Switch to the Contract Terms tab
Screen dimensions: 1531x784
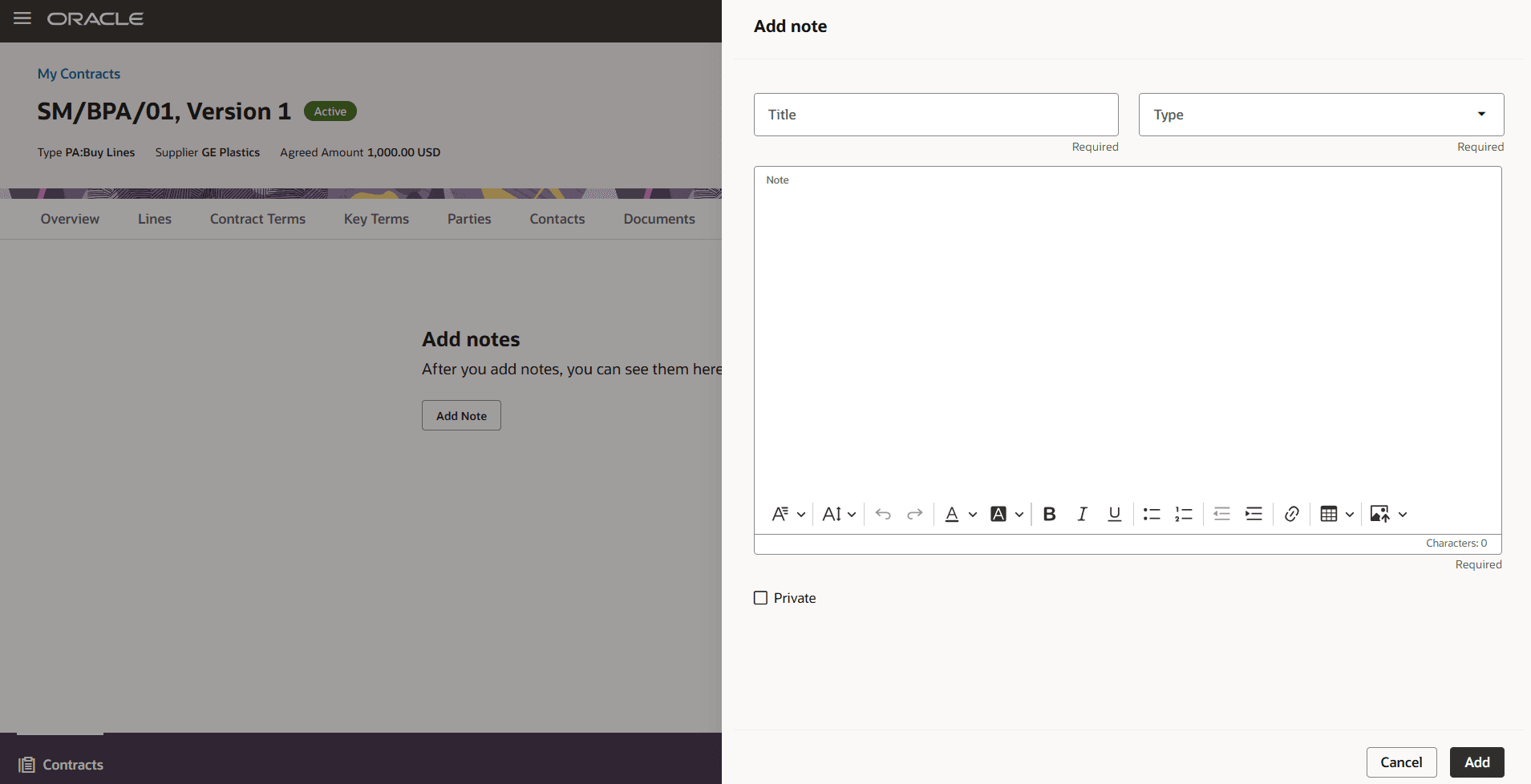tap(257, 218)
